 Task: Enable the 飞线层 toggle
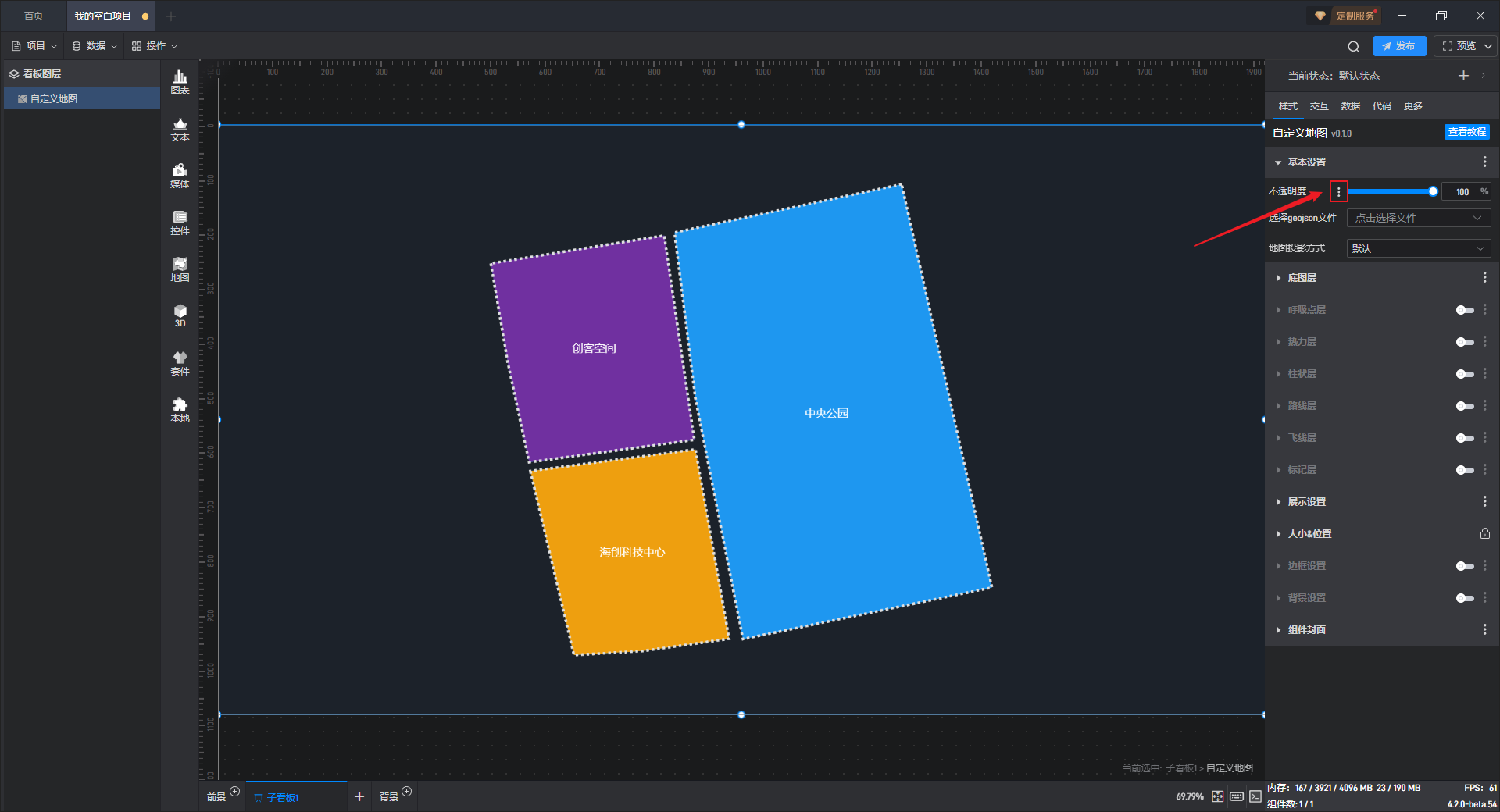[1465, 438]
